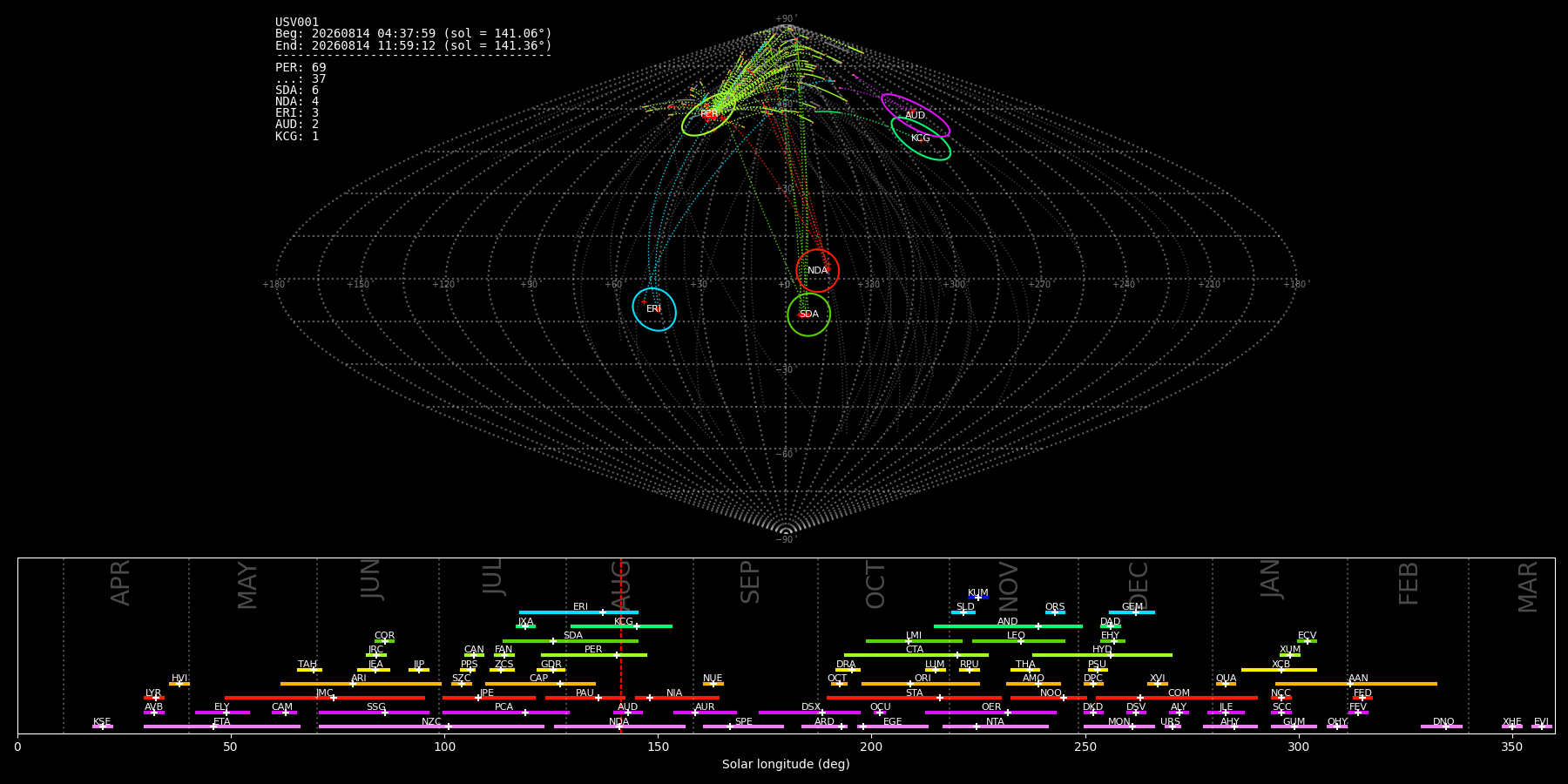Click the CAP orange timeline bar
This screenshot has width=1568, height=784.
(540, 684)
